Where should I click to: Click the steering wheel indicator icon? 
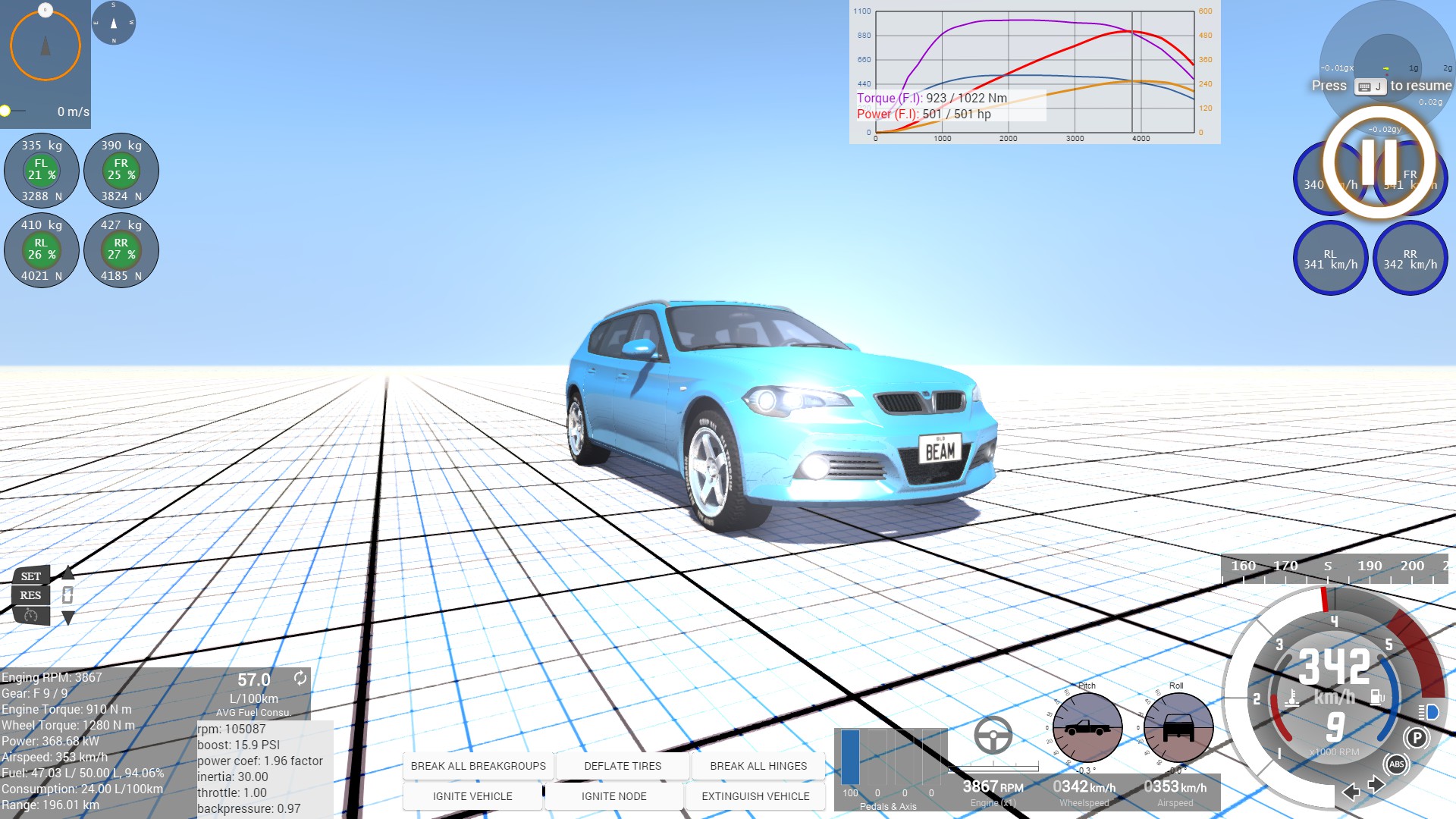[x=993, y=735]
